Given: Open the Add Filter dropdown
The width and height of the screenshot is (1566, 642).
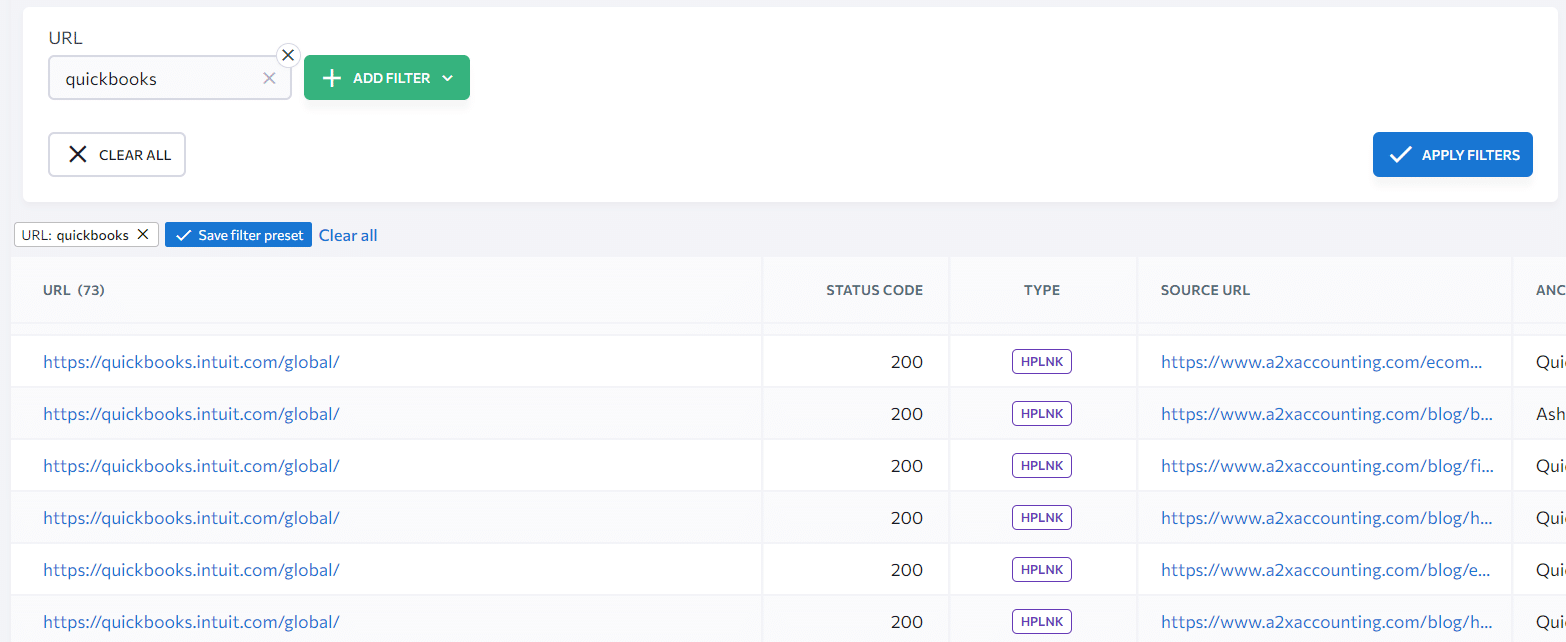Looking at the screenshot, I should [387, 78].
